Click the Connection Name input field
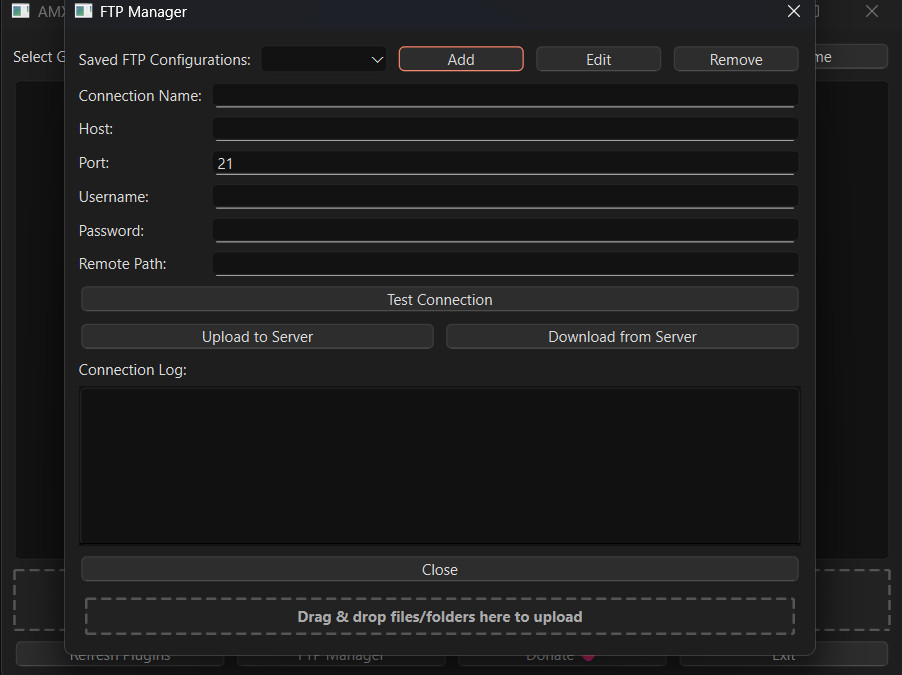This screenshot has width=902, height=675. 505,95
